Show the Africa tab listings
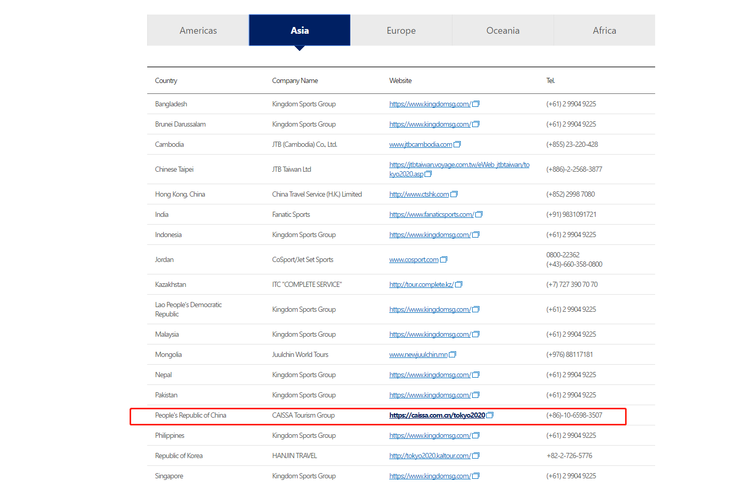 coord(604,30)
